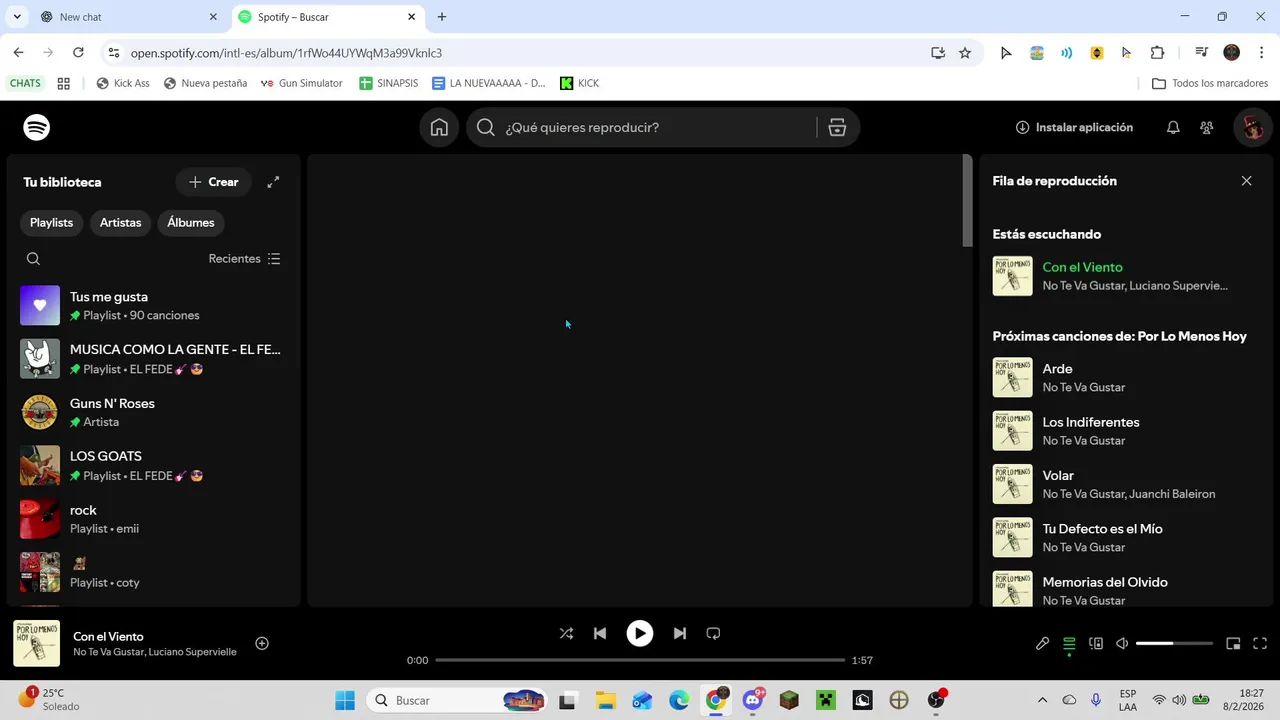The height and width of the screenshot is (720, 1280).
Task: Toggle the queue view button
Action: (1069, 643)
